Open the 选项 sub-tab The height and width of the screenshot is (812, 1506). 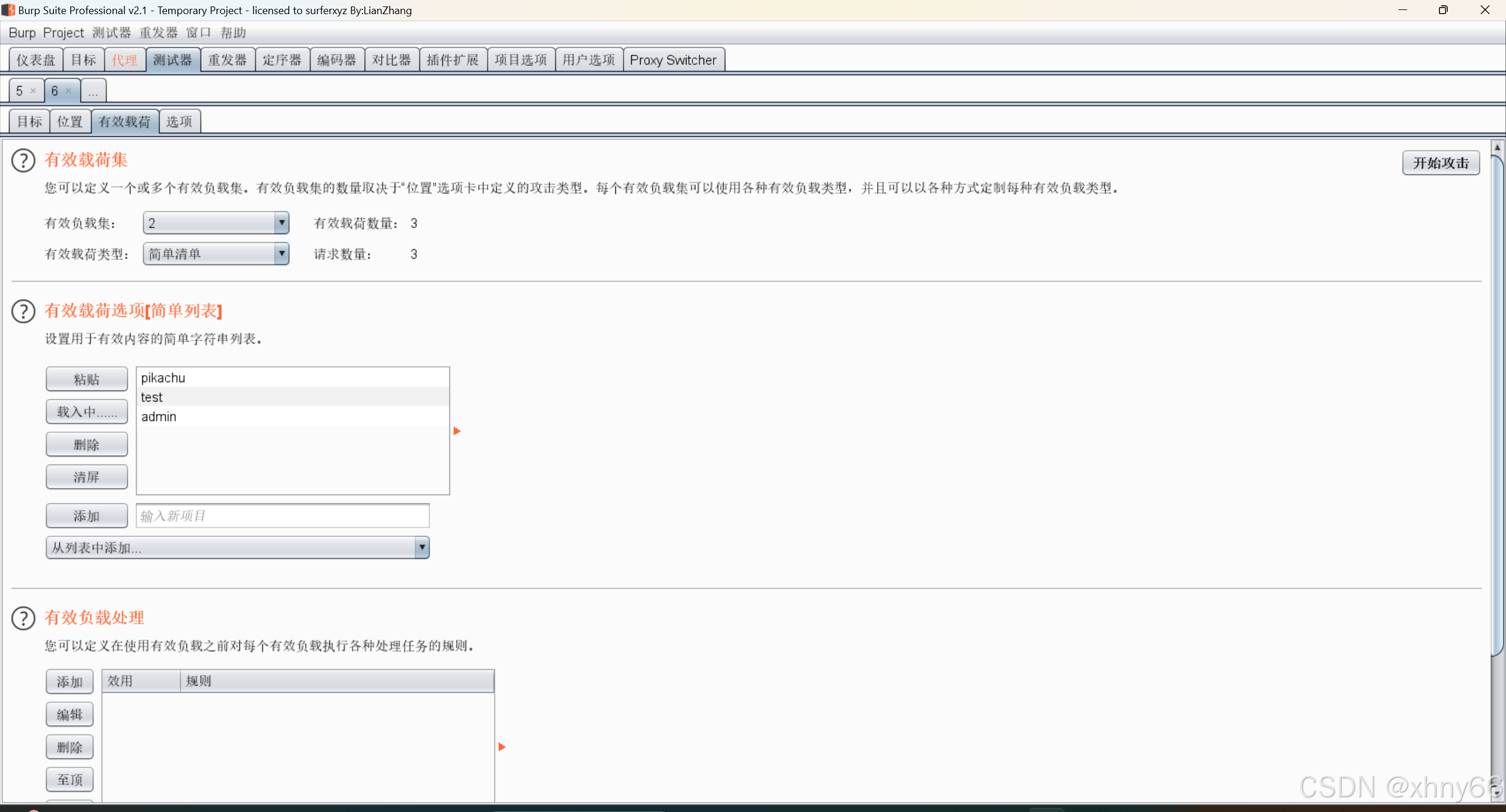(179, 122)
